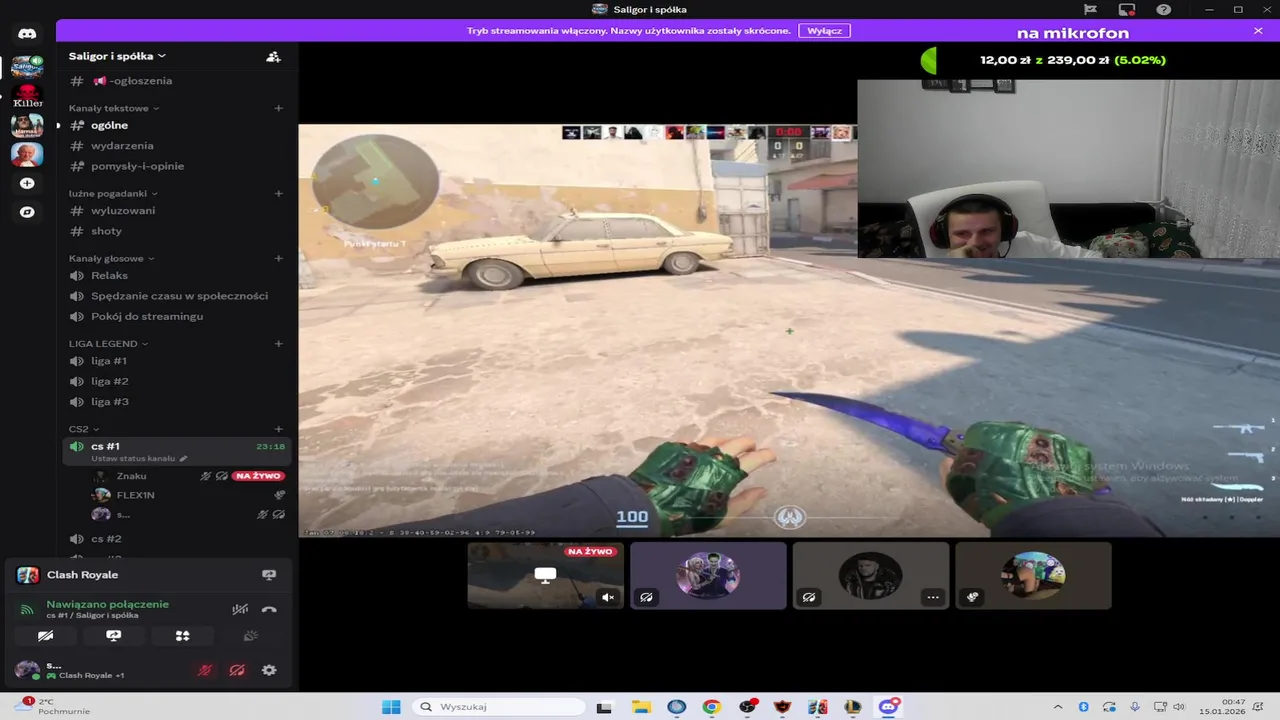This screenshot has width=1280, height=720.
Task: Show hidden system tray icons chevron
Action: click(1058, 707)
